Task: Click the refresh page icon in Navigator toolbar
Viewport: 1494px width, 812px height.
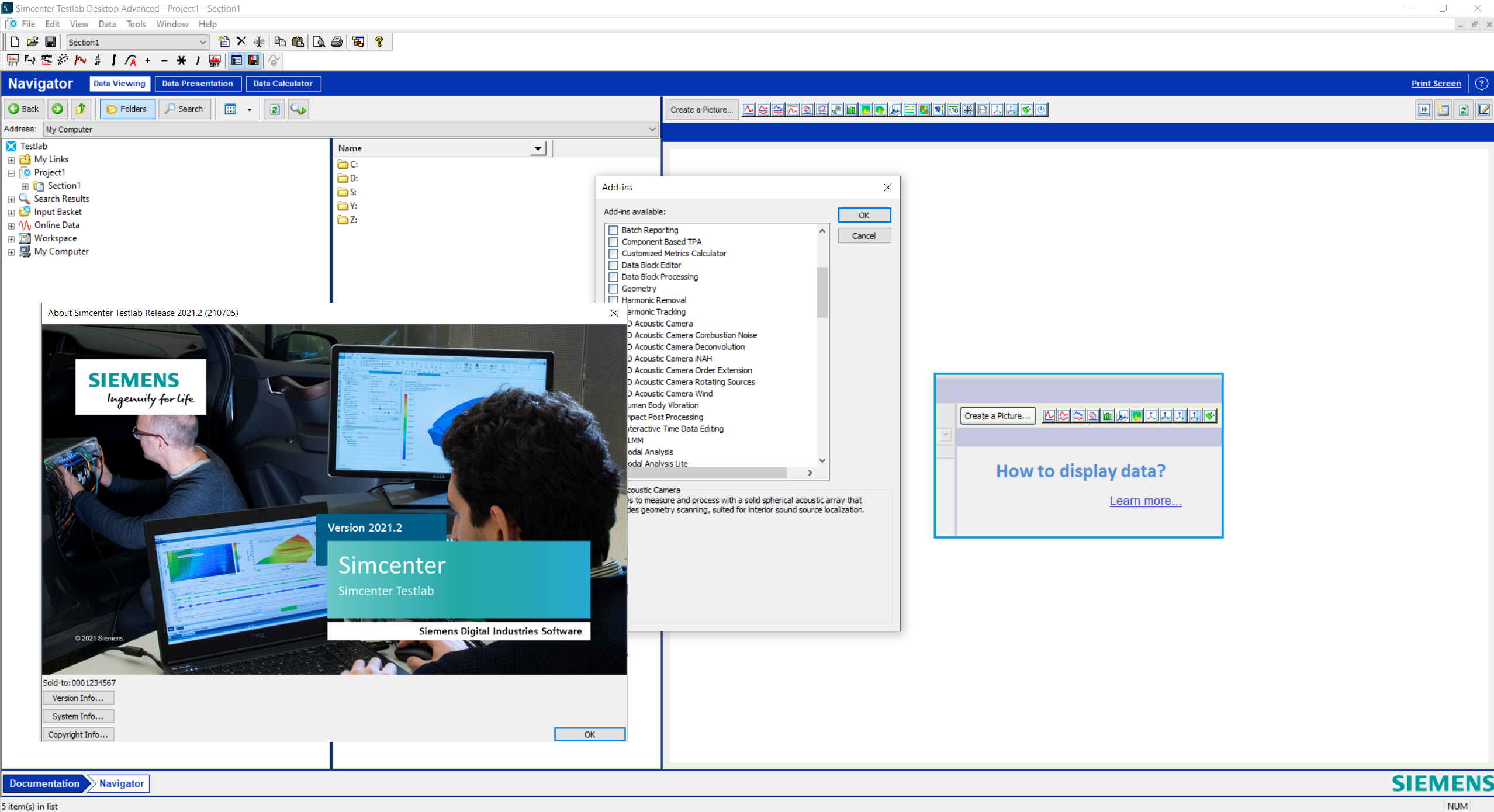Action: tap(275, 109)
